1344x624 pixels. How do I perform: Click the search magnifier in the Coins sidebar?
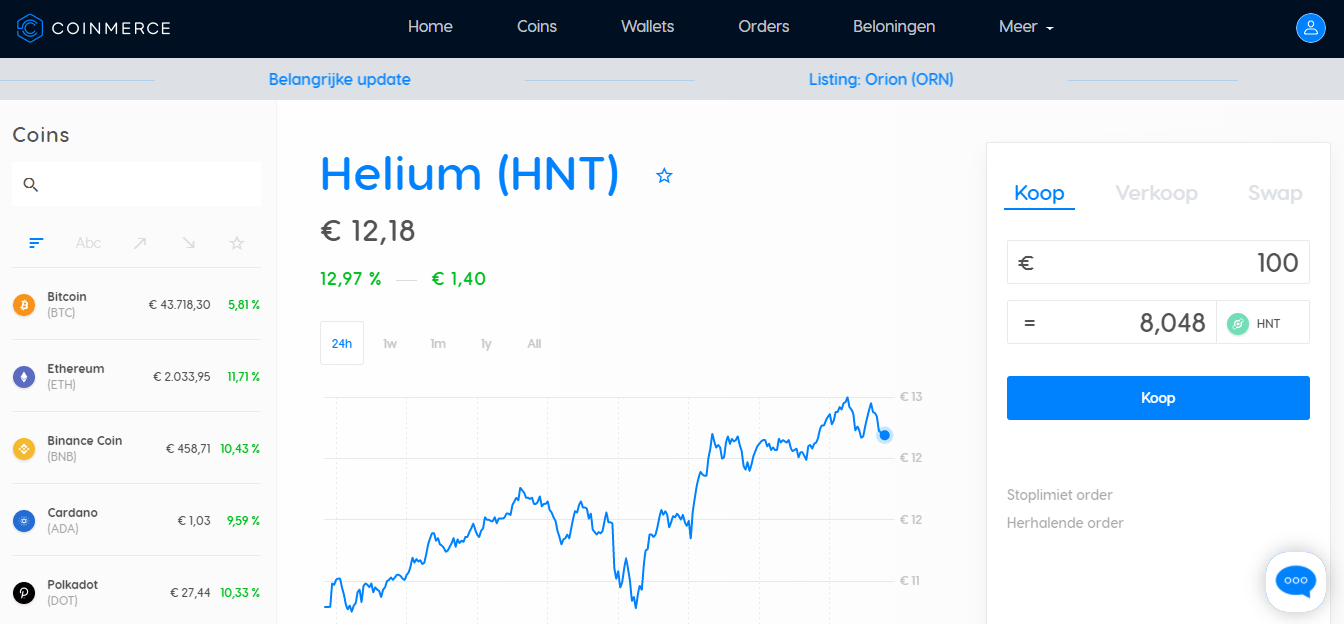point(30,184)
